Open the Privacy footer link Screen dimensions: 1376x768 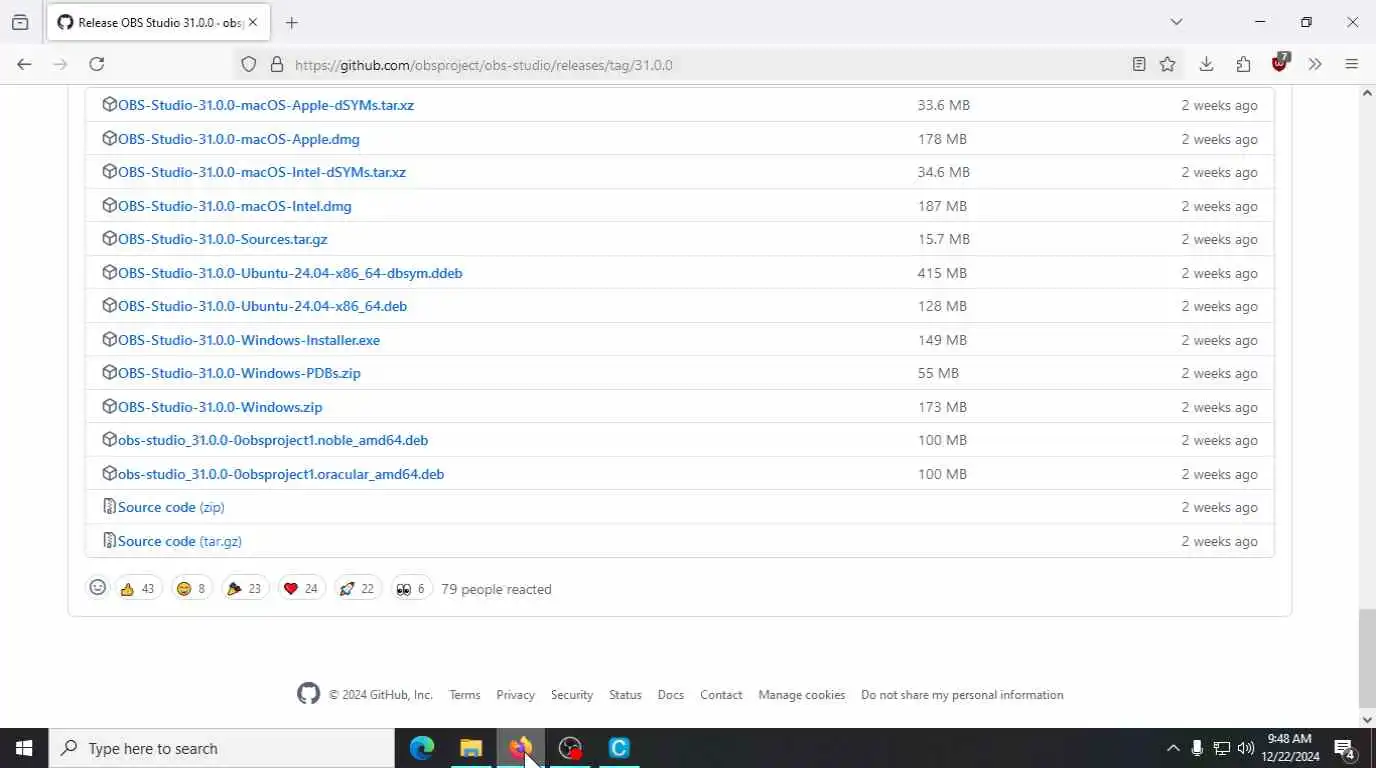[515, 695]
